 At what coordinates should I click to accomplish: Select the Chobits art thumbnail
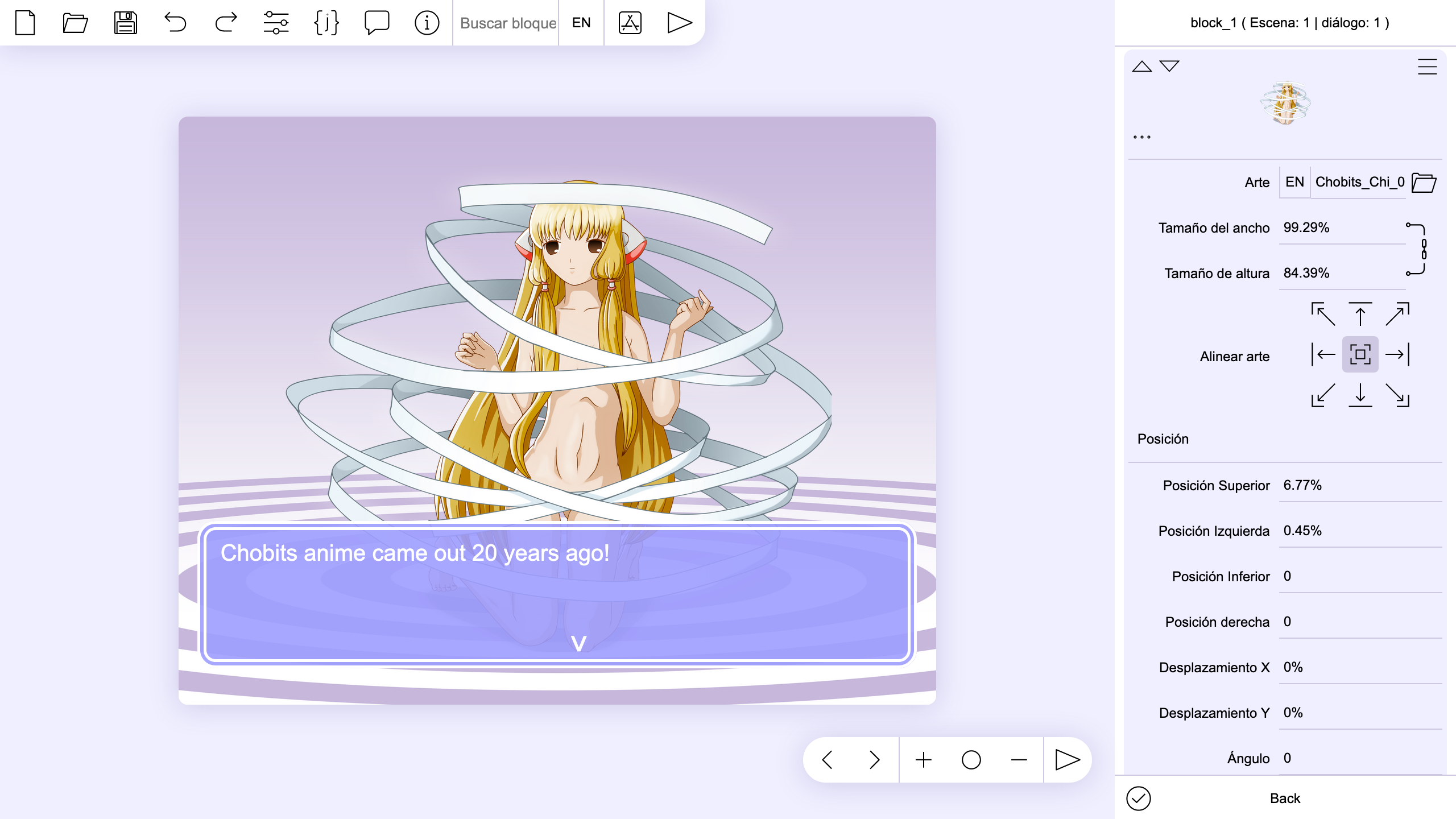1285,103
